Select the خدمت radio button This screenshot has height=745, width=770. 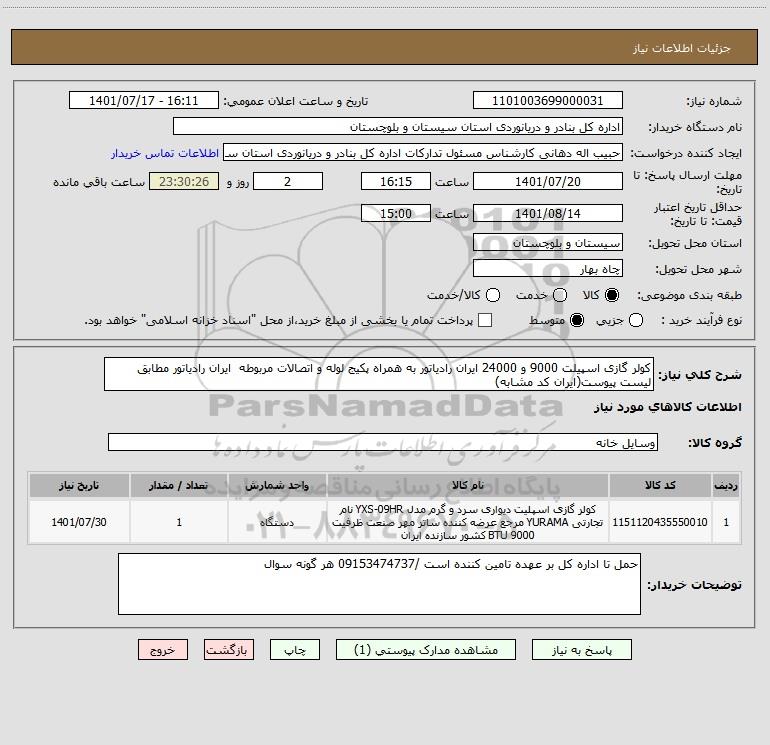pyautogui.click(x=560, y=295)
